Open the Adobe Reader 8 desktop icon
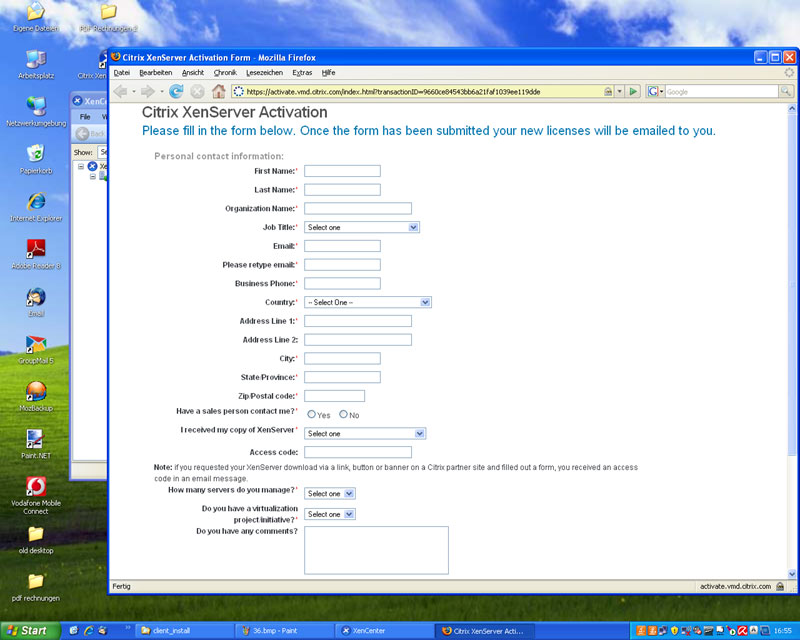This screenshot has width=800, height=640. 36,254
